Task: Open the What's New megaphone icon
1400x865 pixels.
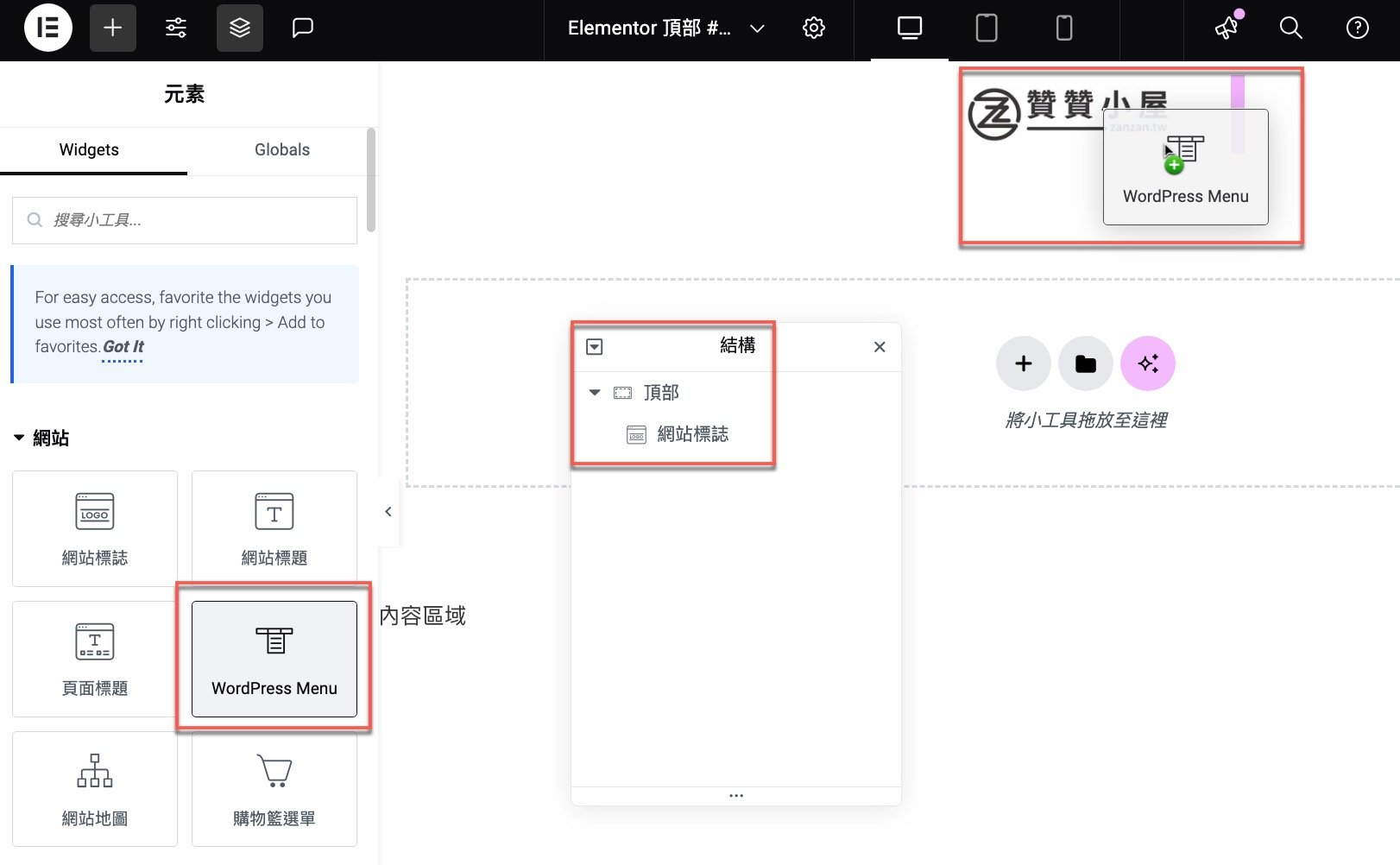Action: coord(1227,28)
